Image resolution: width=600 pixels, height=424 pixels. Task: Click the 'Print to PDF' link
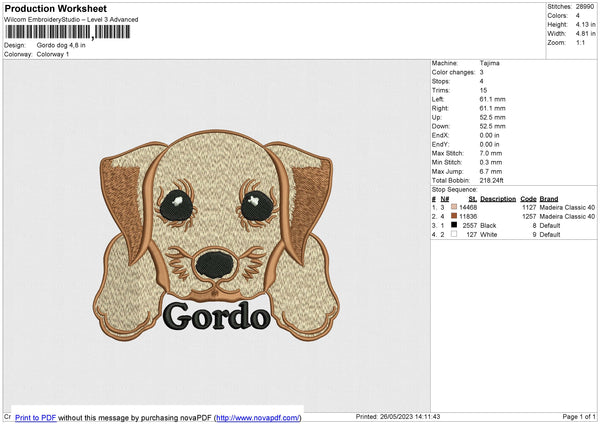pos(36,417)
